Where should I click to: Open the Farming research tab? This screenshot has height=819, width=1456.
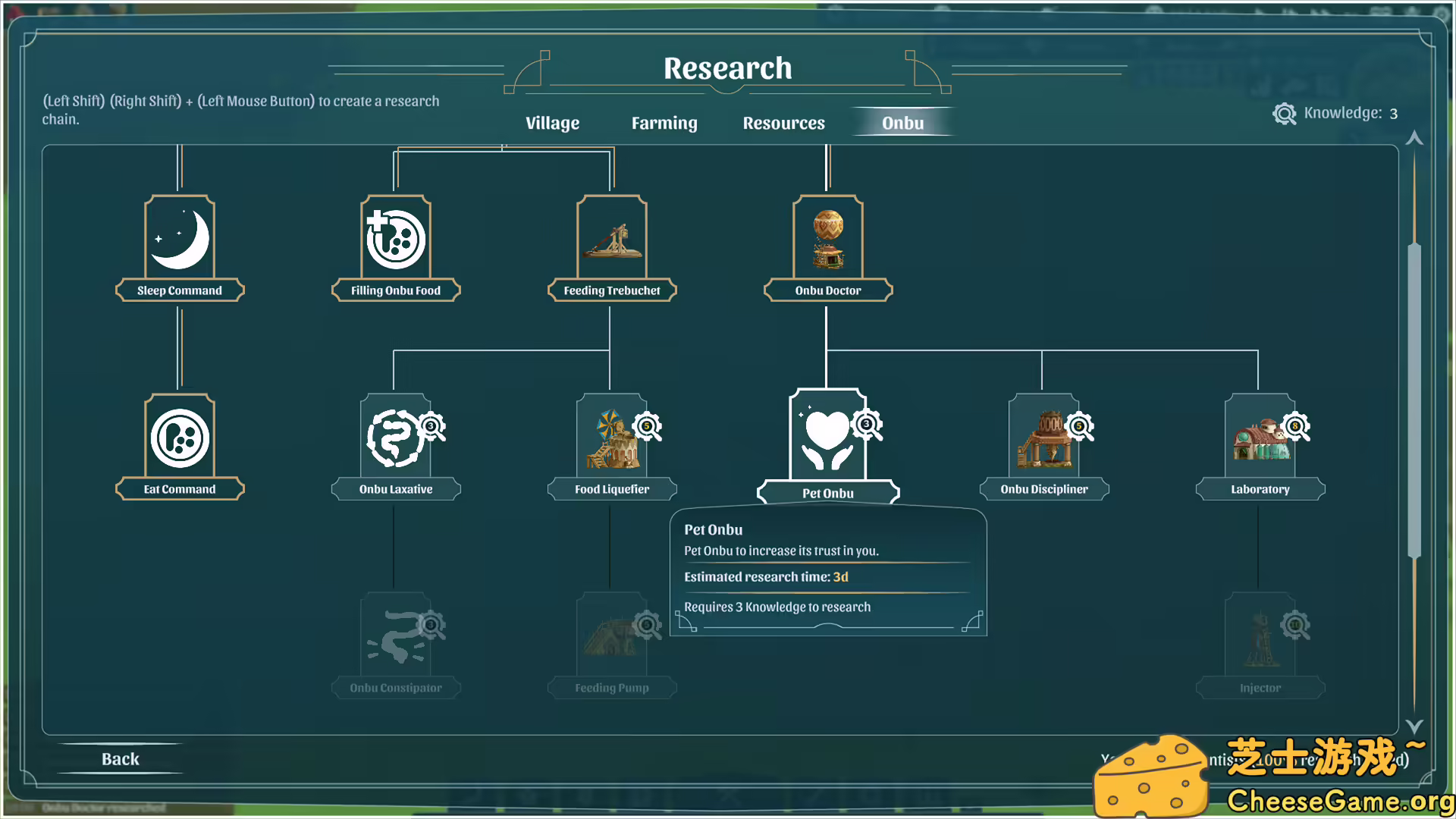(x=664, y=123)
